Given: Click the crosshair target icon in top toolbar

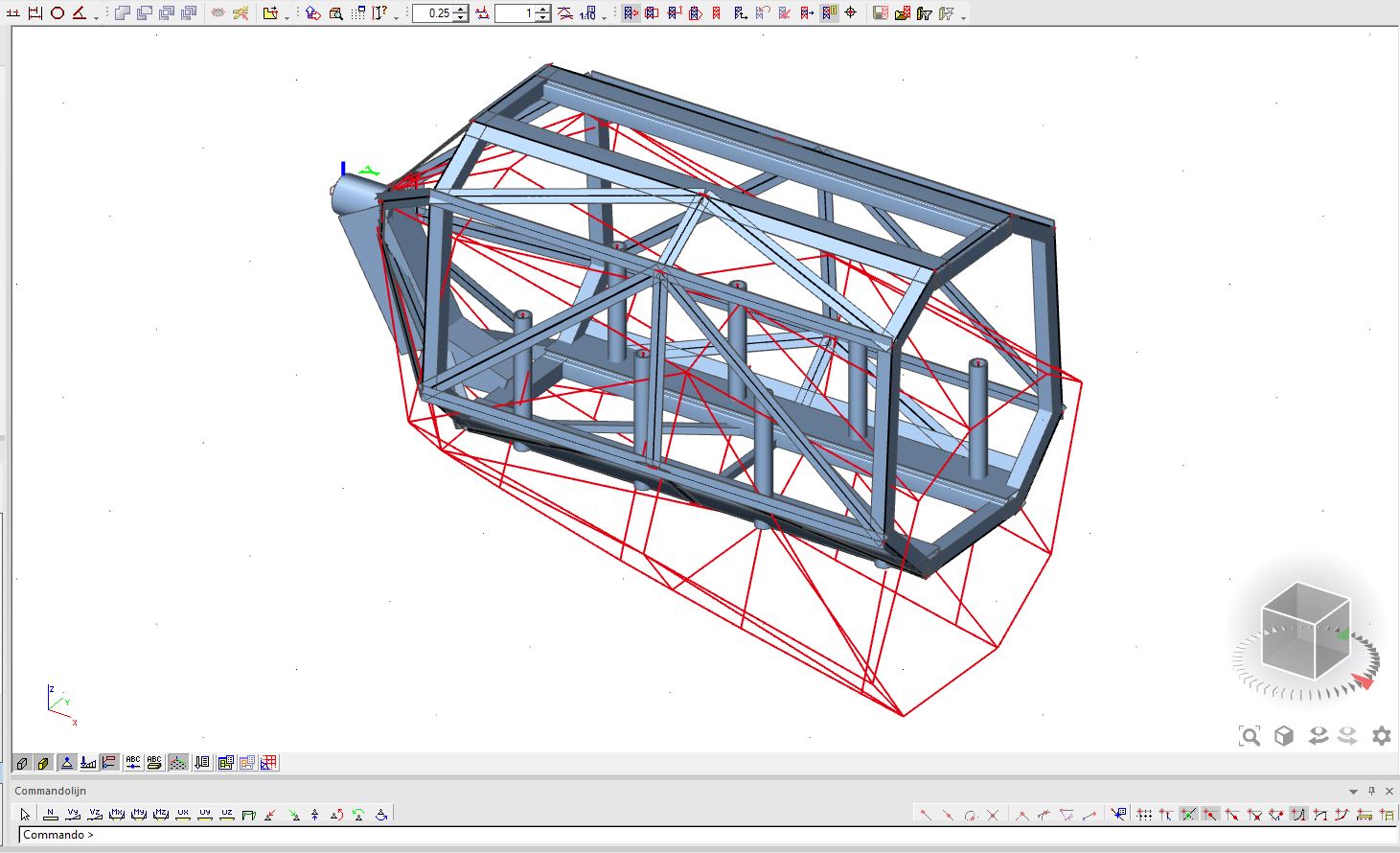Looking at the screenshot, I should tap(851, 13).
